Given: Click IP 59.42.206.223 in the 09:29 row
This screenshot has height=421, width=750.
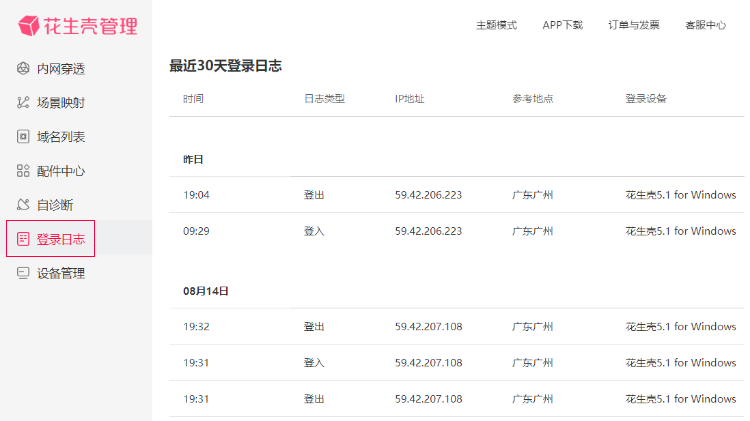Looking at the screenshot, I should (x=429, y=231).
